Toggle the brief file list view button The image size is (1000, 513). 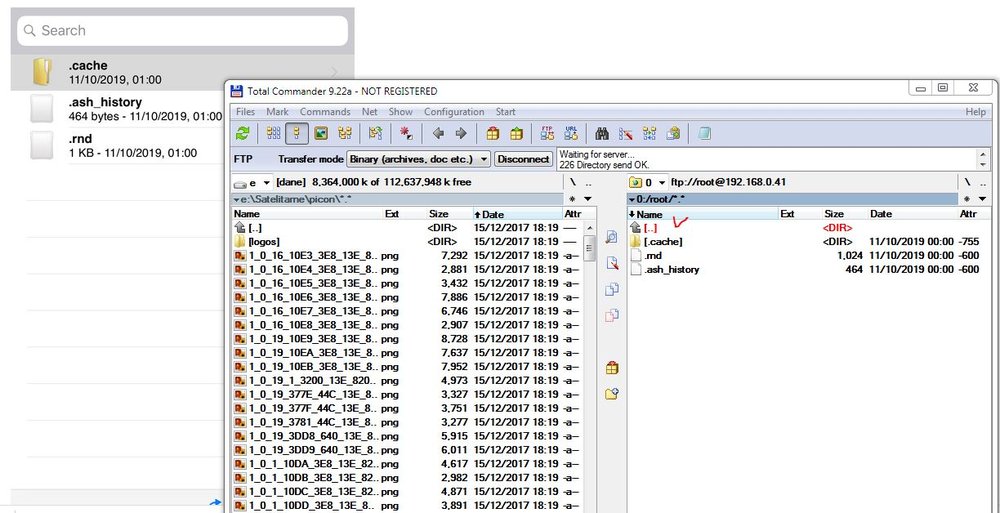[273, 133]
